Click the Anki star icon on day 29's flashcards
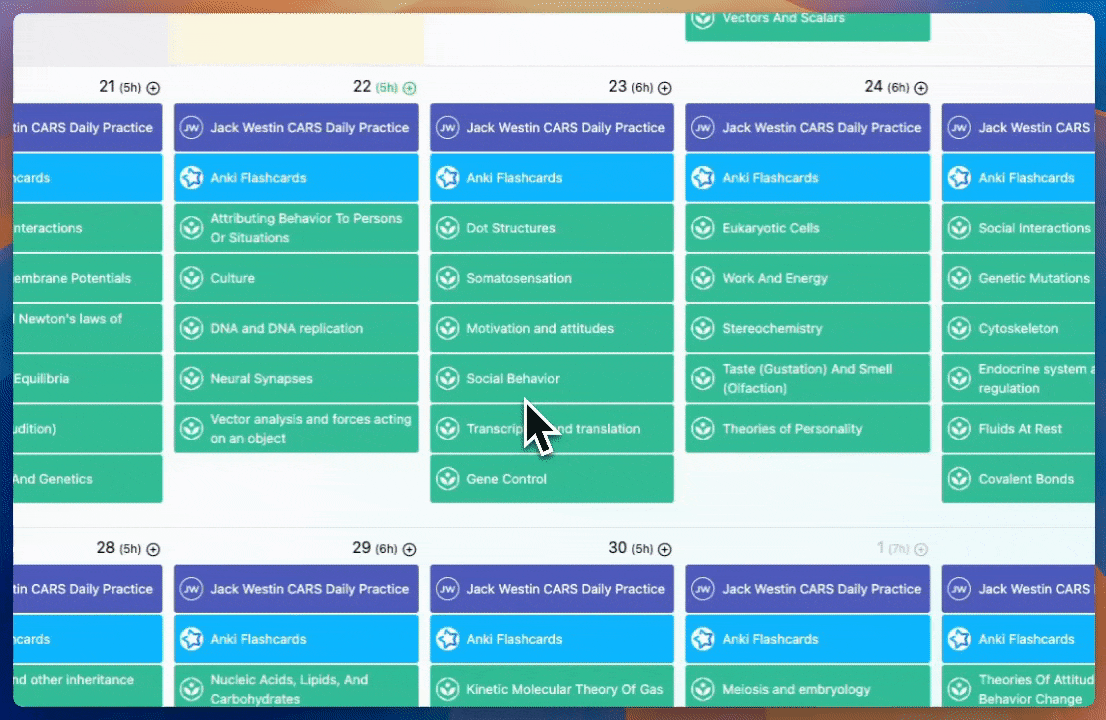1106x720 pixels. click(x=191, y=638)
